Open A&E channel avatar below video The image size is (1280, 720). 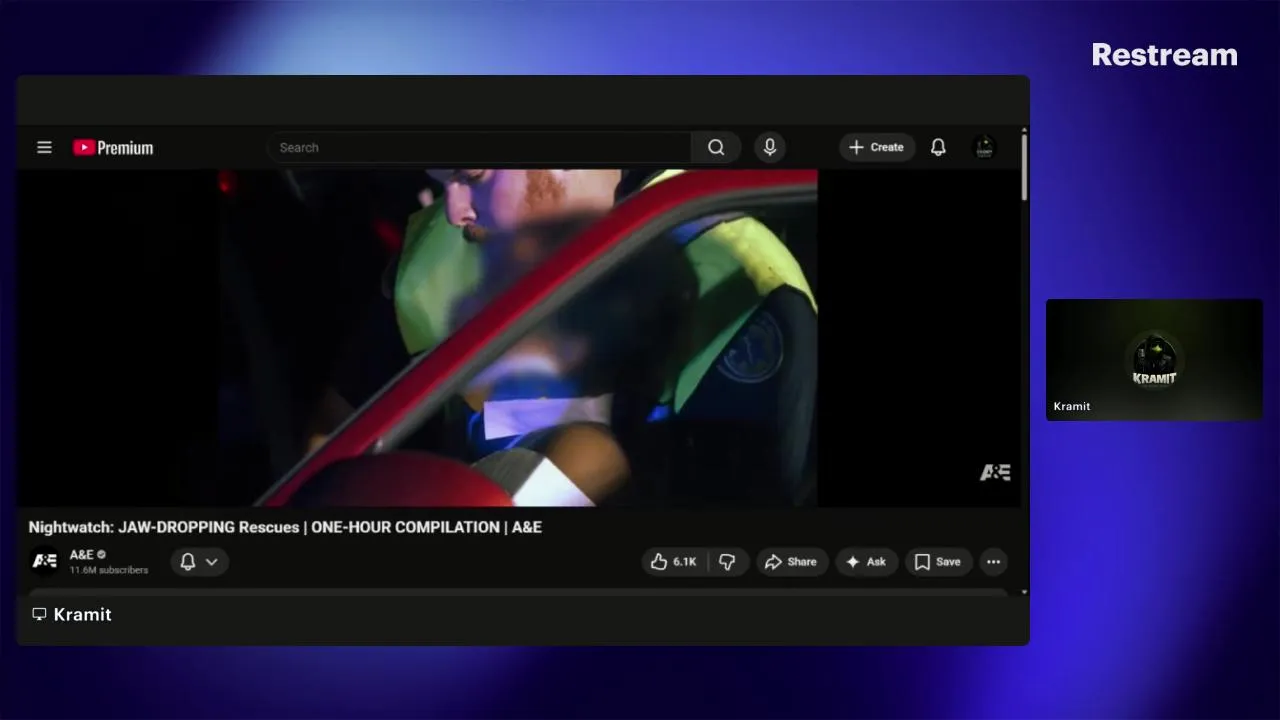(x=45, y=561)
